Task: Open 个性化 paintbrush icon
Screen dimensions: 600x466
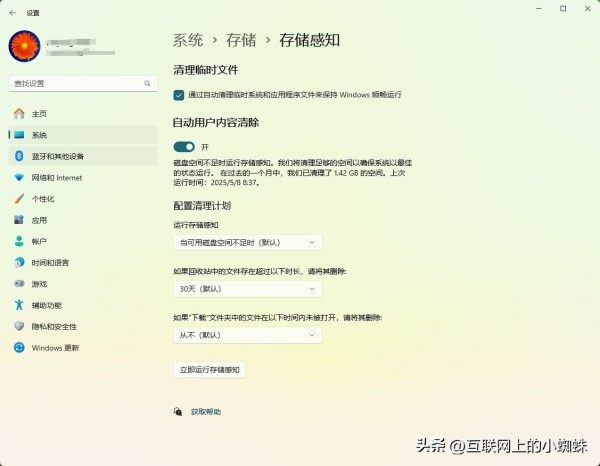Action: click(18, 199)
